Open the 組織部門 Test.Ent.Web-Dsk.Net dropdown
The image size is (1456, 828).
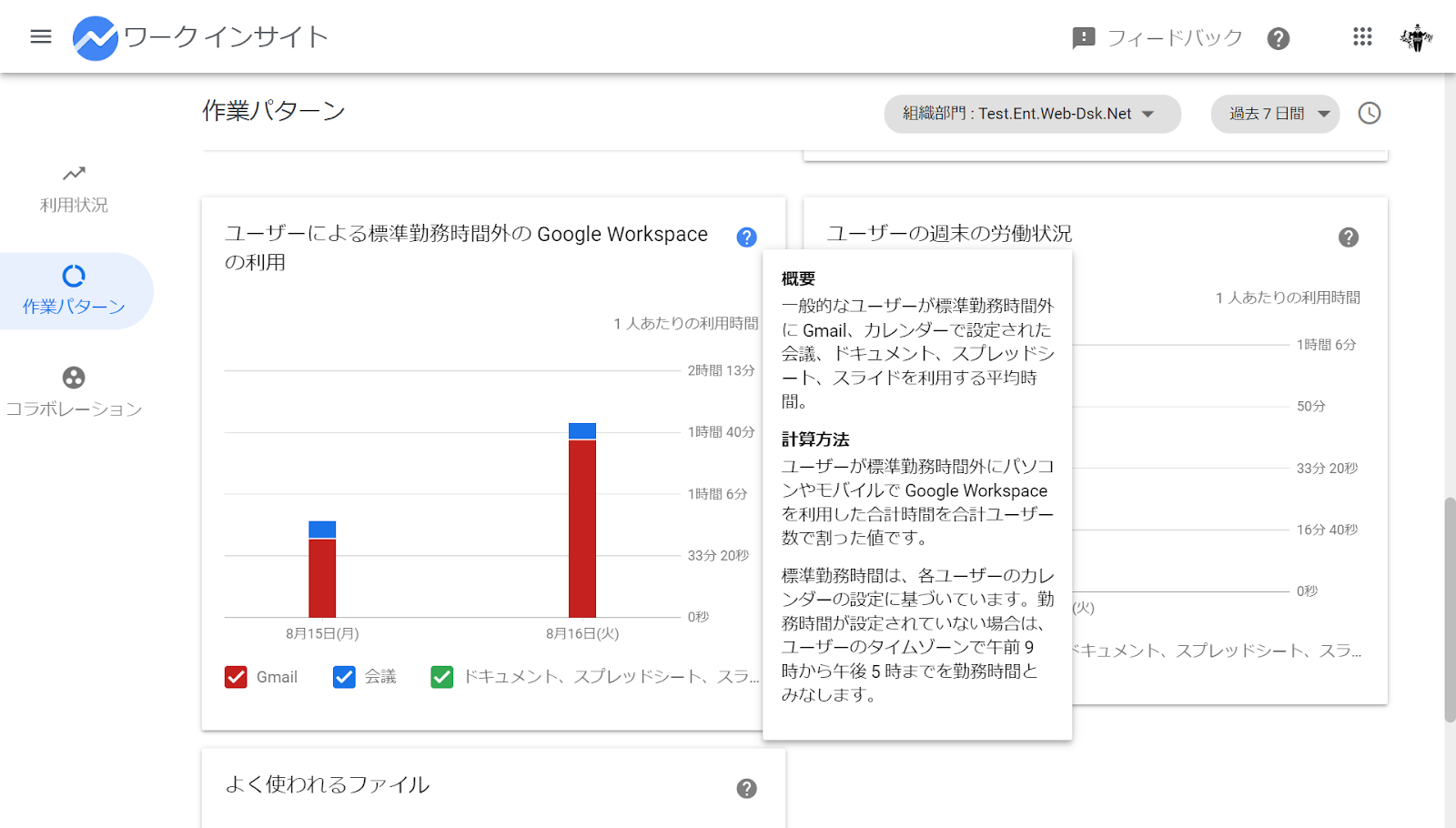[1032, 114]
